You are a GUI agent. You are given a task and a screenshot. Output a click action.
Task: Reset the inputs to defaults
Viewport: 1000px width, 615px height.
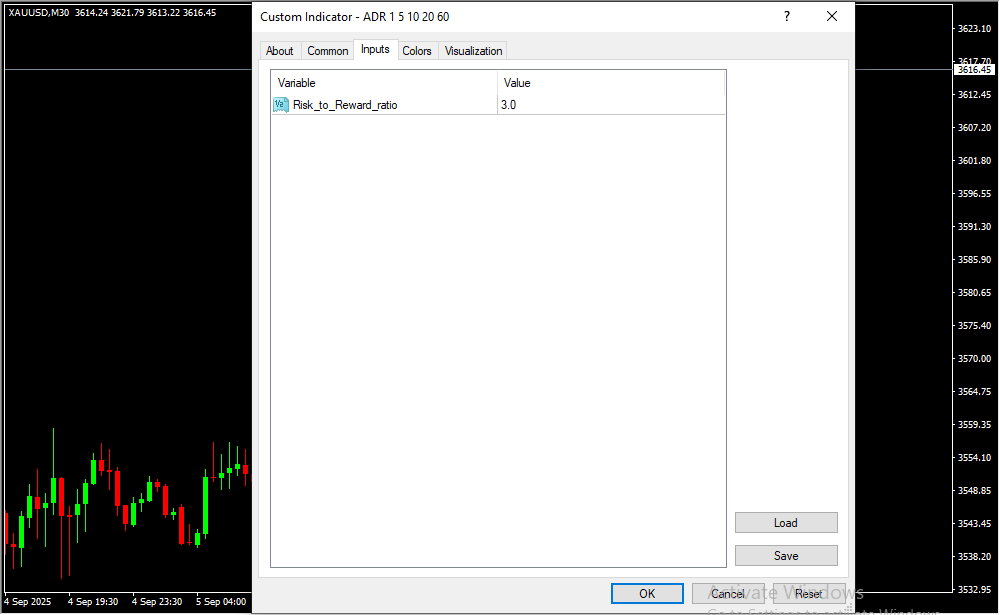(809, 594)
